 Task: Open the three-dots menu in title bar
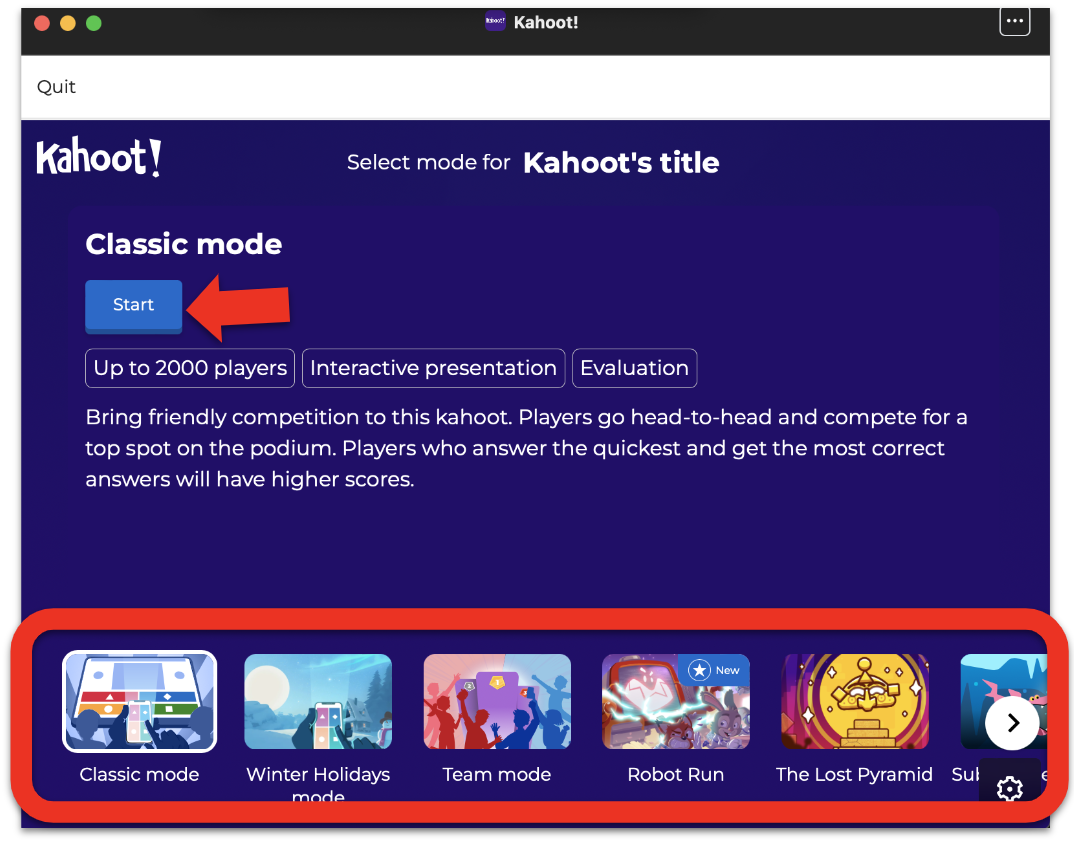[x=1014, y=22]
